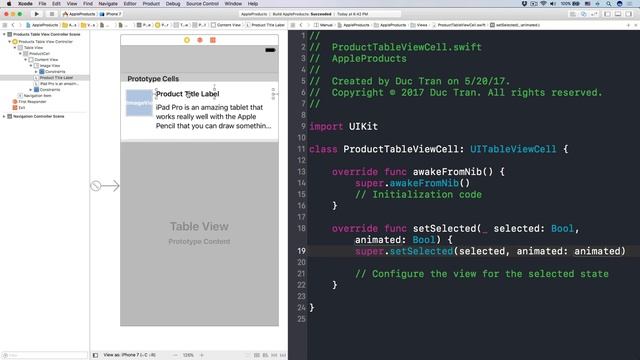Open the Align constraints menu
The width and height of the screenshot is (640, 360).
click(265, 355)
